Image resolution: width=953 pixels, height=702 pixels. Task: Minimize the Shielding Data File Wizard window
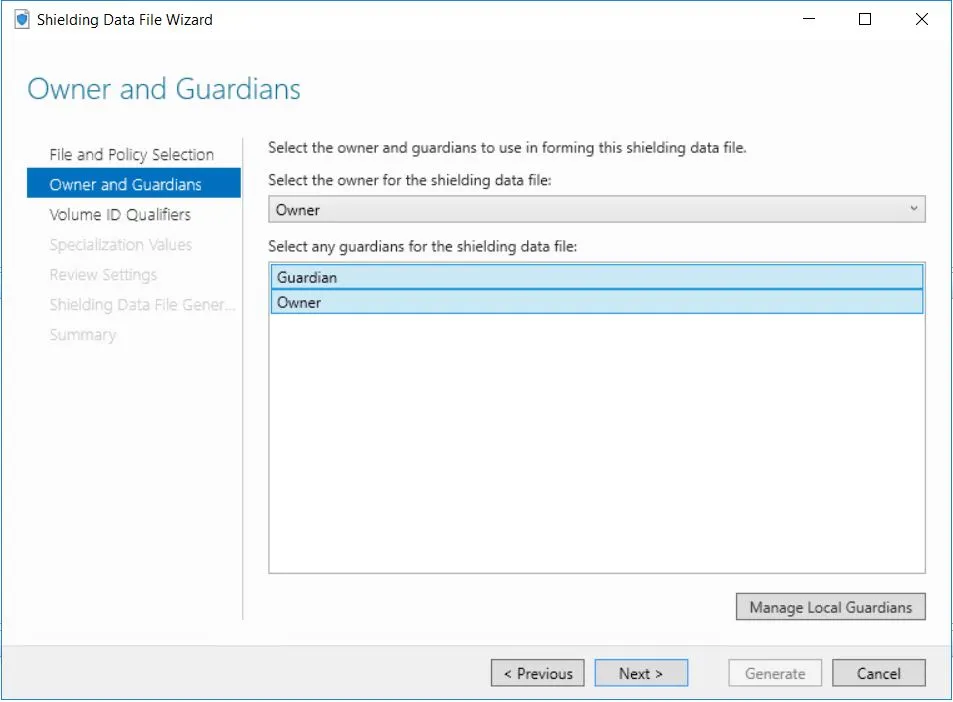tap(810, 19)
